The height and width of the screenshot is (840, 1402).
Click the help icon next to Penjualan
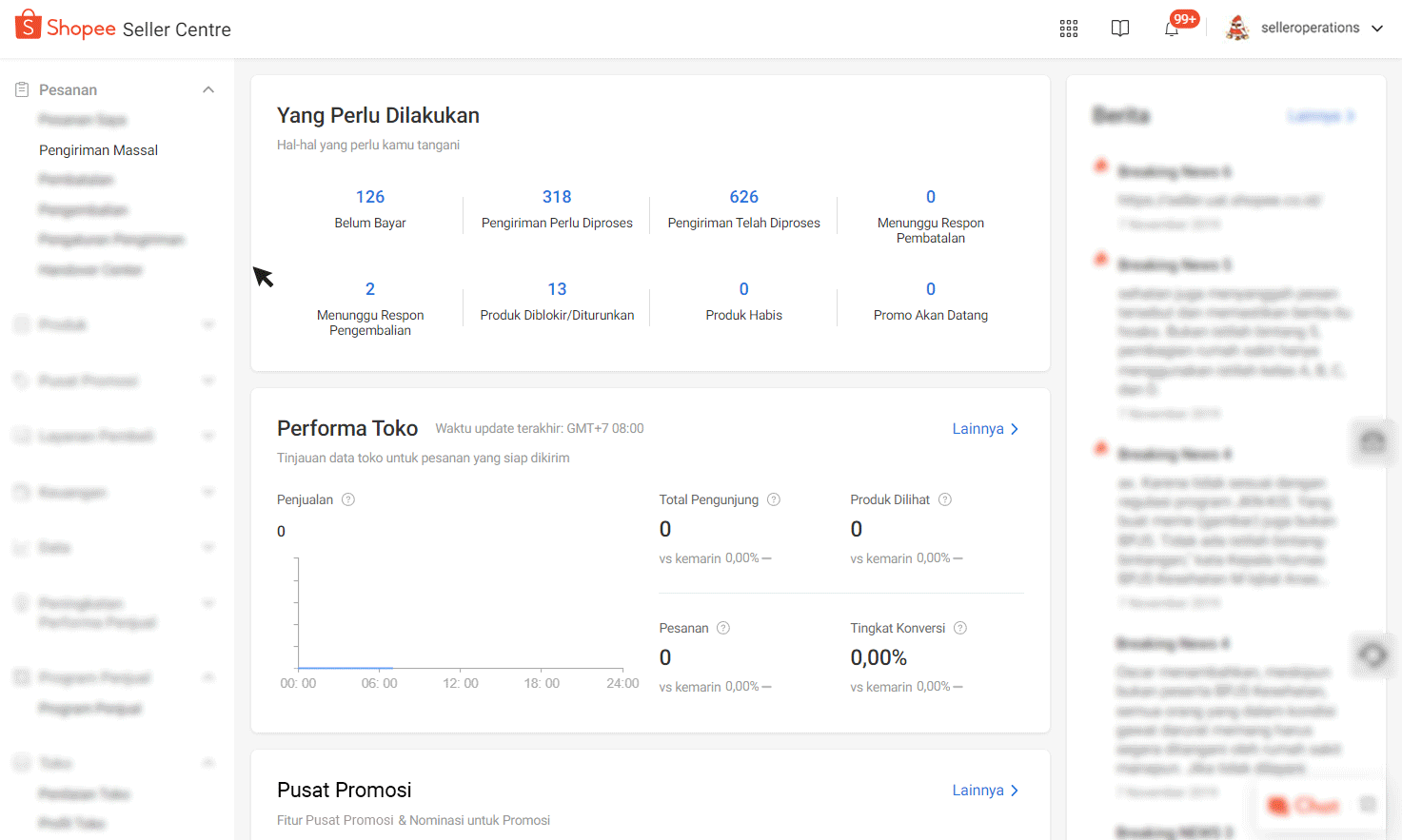coord(348,499)
